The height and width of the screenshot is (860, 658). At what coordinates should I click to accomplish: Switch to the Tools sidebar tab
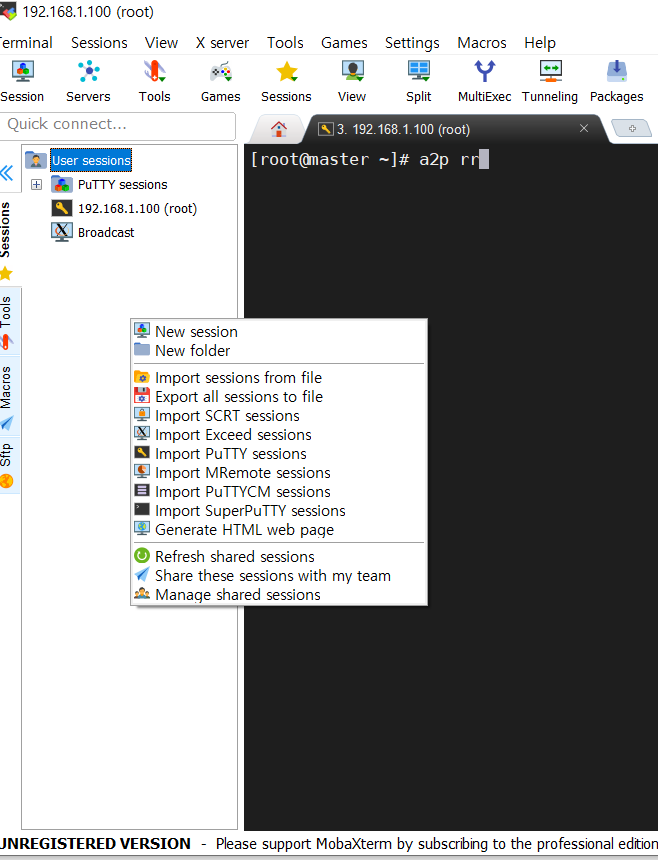pos(7,322)
